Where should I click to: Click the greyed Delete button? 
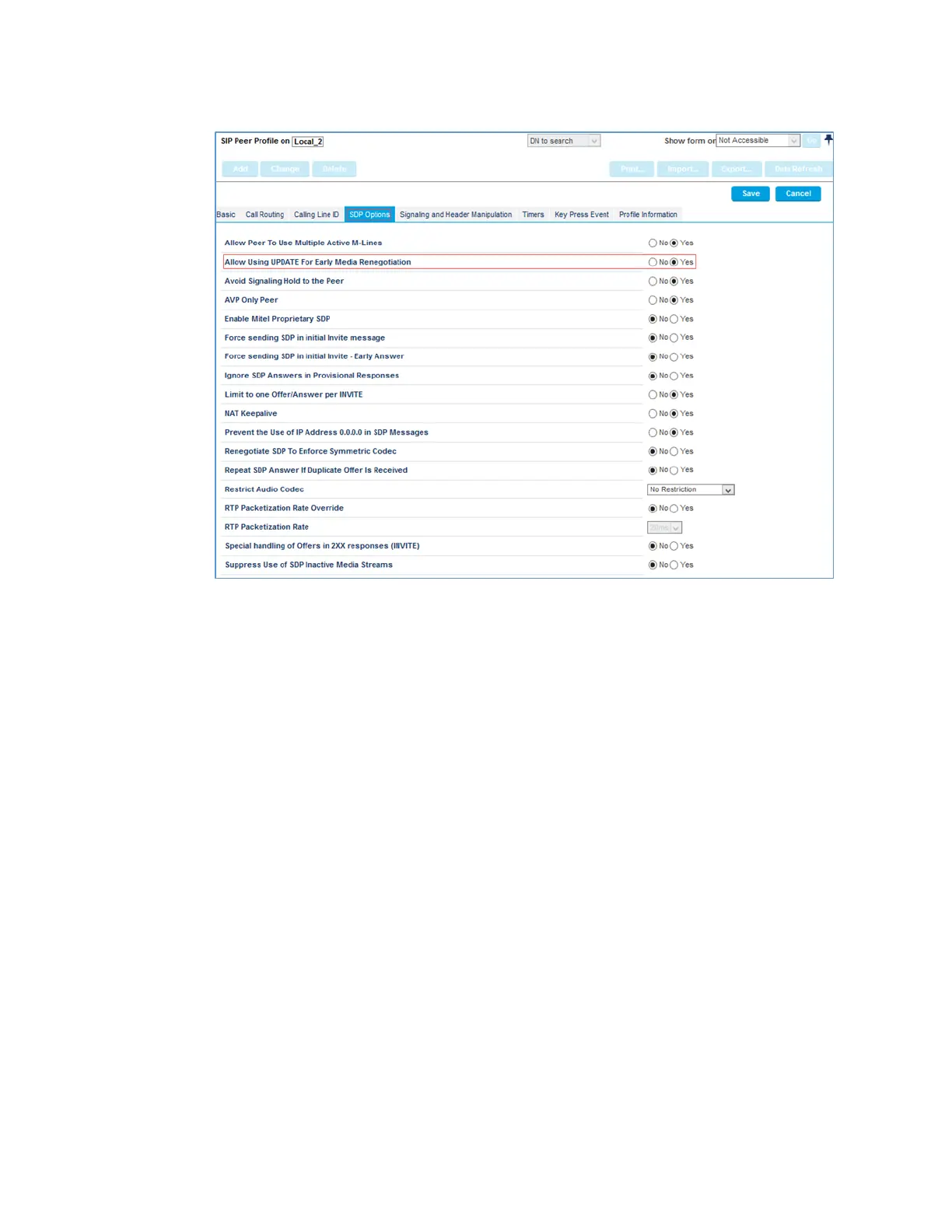334,169
